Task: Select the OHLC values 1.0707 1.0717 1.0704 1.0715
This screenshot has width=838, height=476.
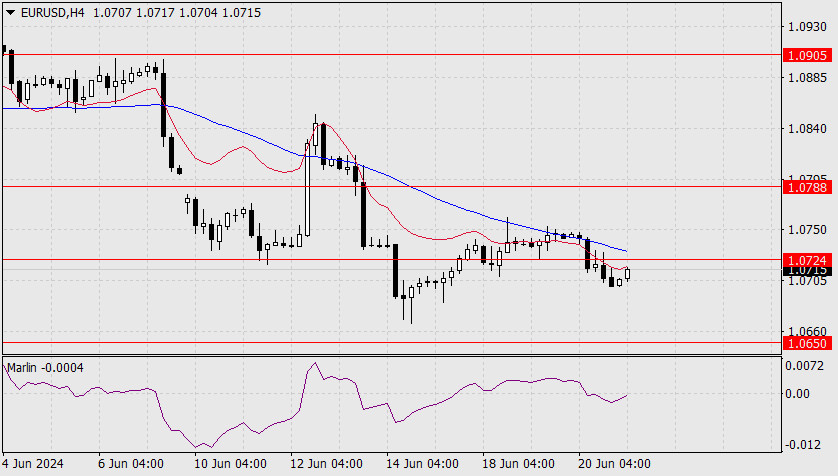Action: (177, 12)
